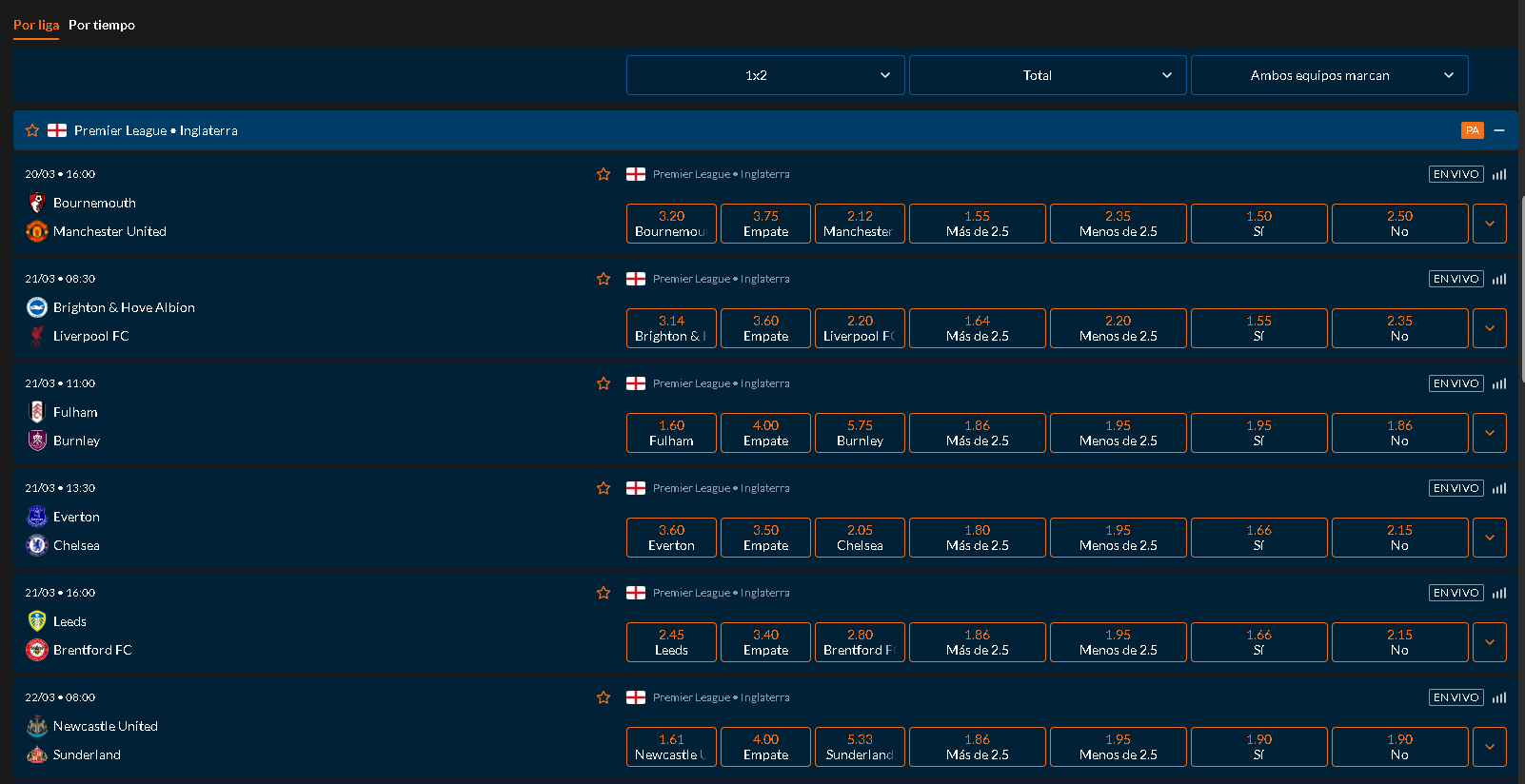Click EN VIVO badge on Fulham match
Screen dimensions: 1525x784
click(x=1456, y=383)
